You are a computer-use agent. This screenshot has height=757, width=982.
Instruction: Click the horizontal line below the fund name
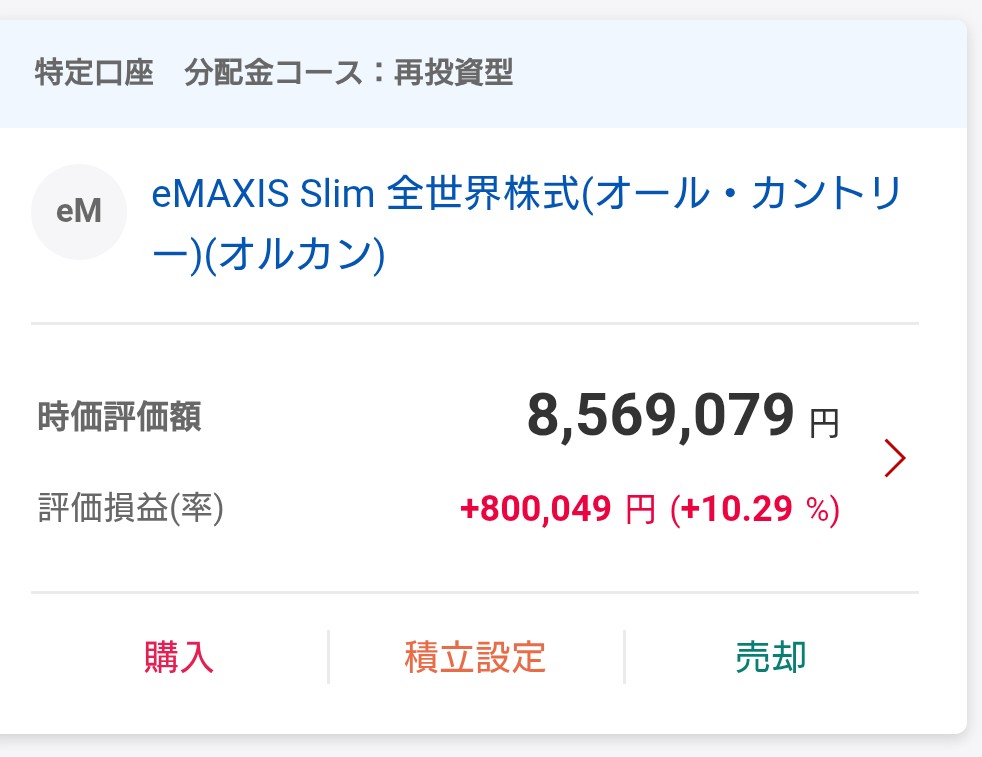point(475,324)
